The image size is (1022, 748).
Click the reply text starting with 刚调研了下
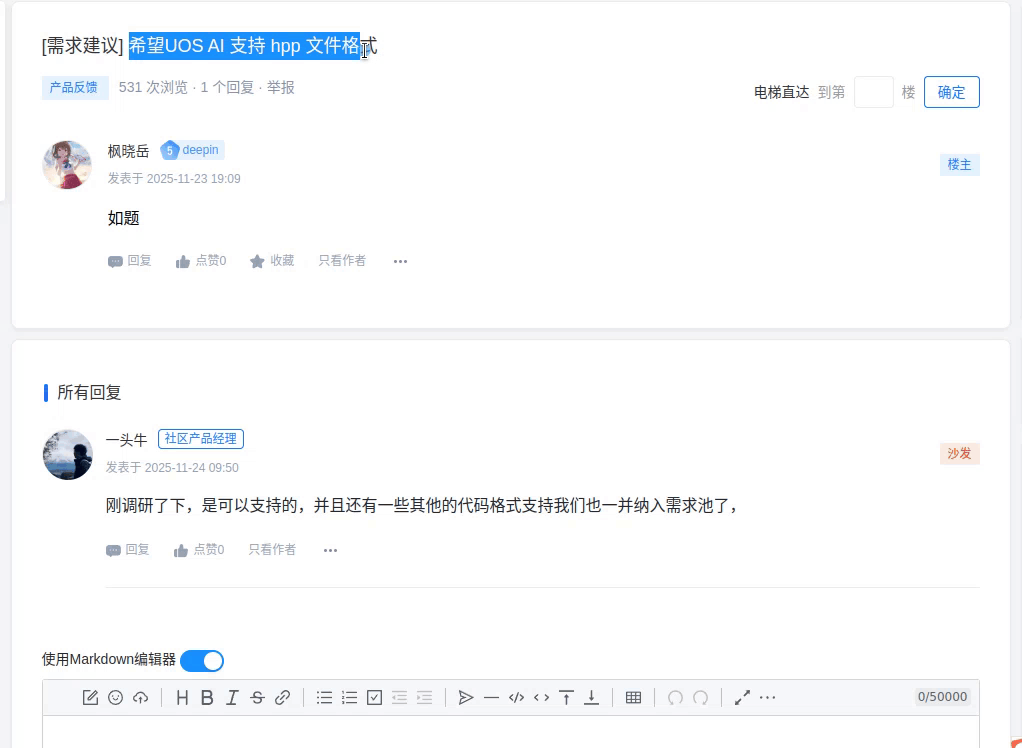click(422, 506)
